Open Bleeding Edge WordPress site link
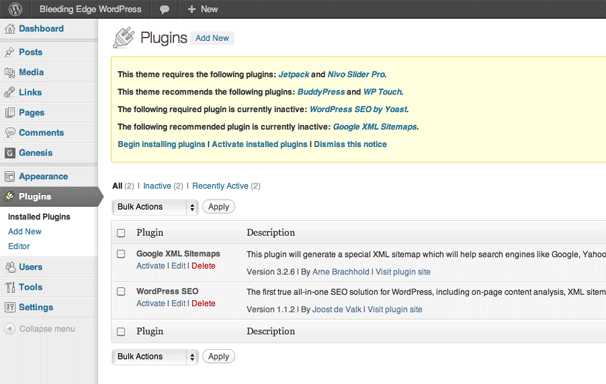 click(90, 9)
